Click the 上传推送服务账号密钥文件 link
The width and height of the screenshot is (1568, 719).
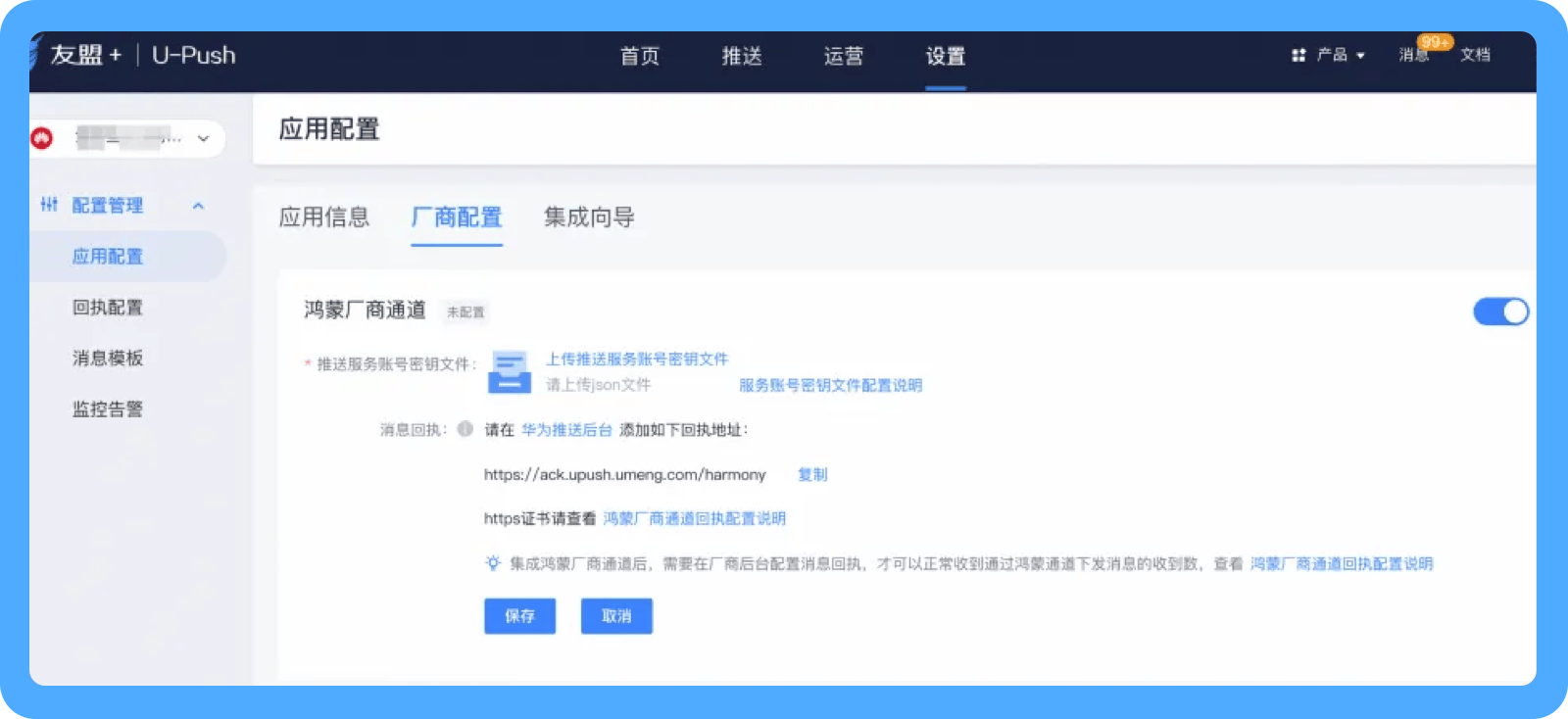coord(637,359)
